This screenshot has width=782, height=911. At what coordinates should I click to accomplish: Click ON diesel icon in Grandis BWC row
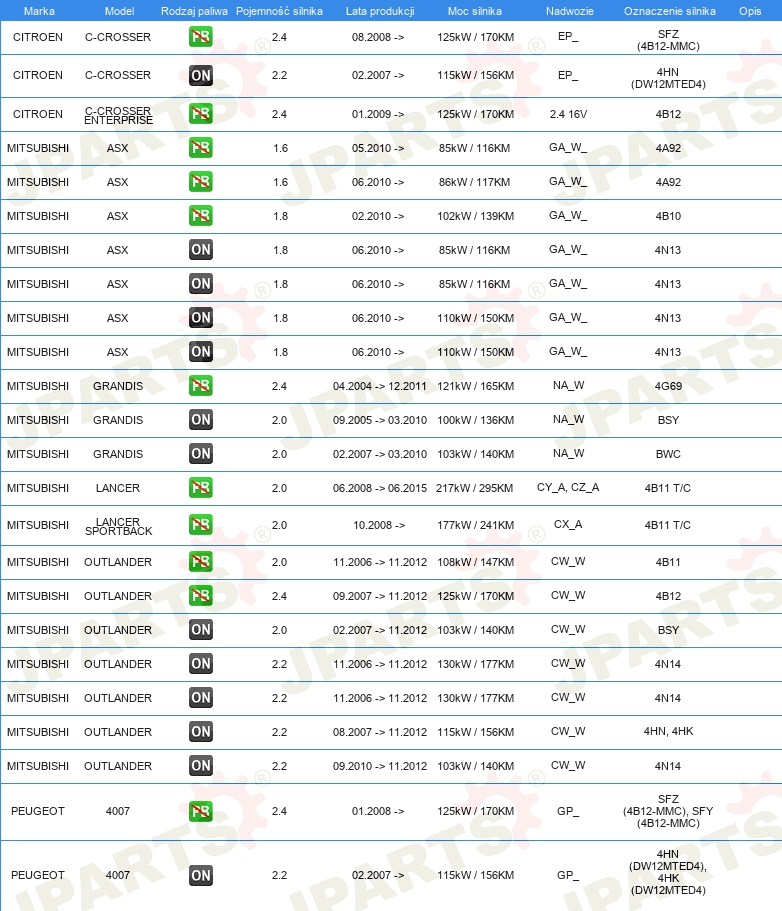[x=200, y=454]
